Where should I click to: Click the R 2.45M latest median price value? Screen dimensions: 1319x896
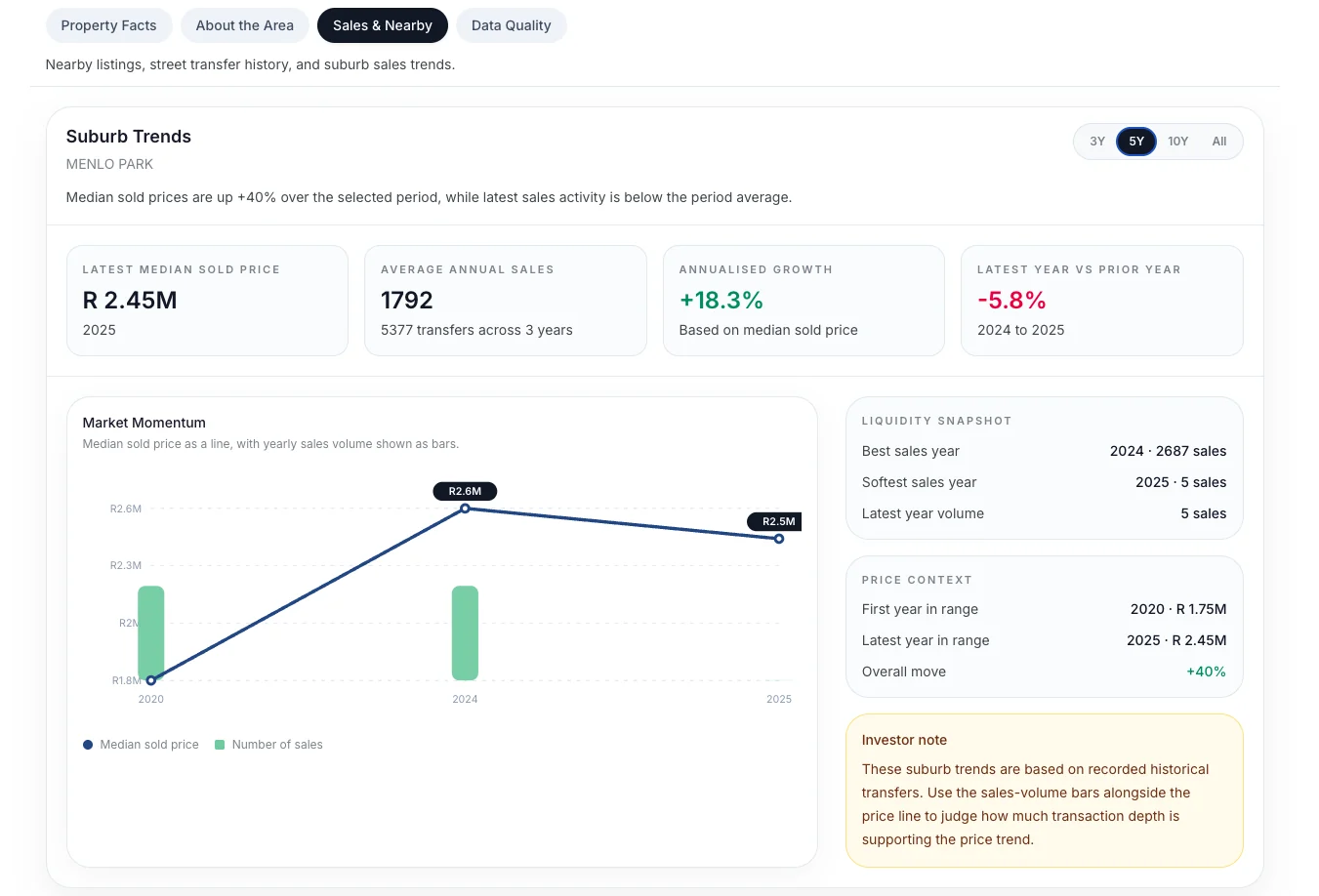[x=130, y=301]
